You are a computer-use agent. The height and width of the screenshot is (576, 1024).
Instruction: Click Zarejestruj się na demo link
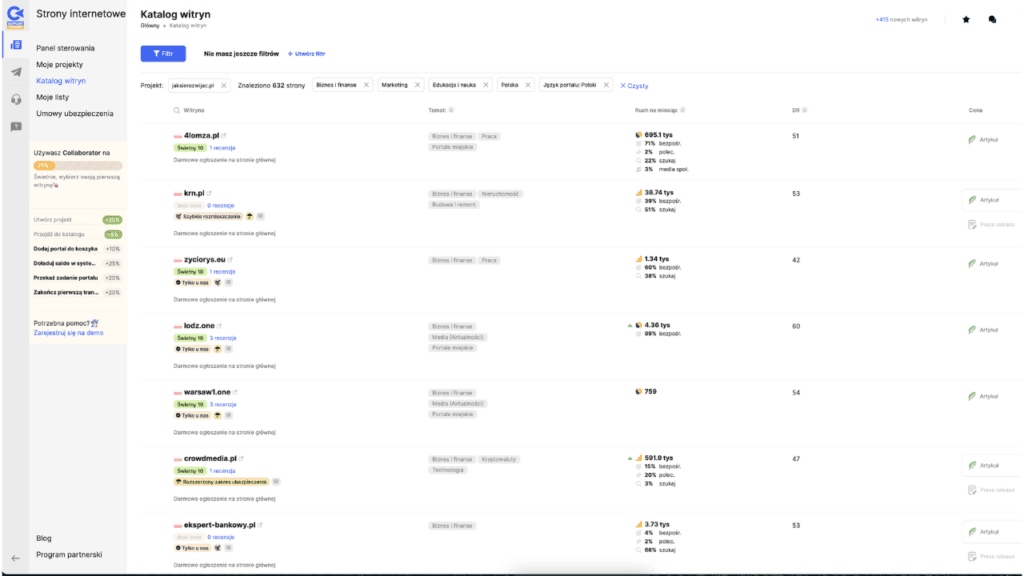(x=69, y=333)
